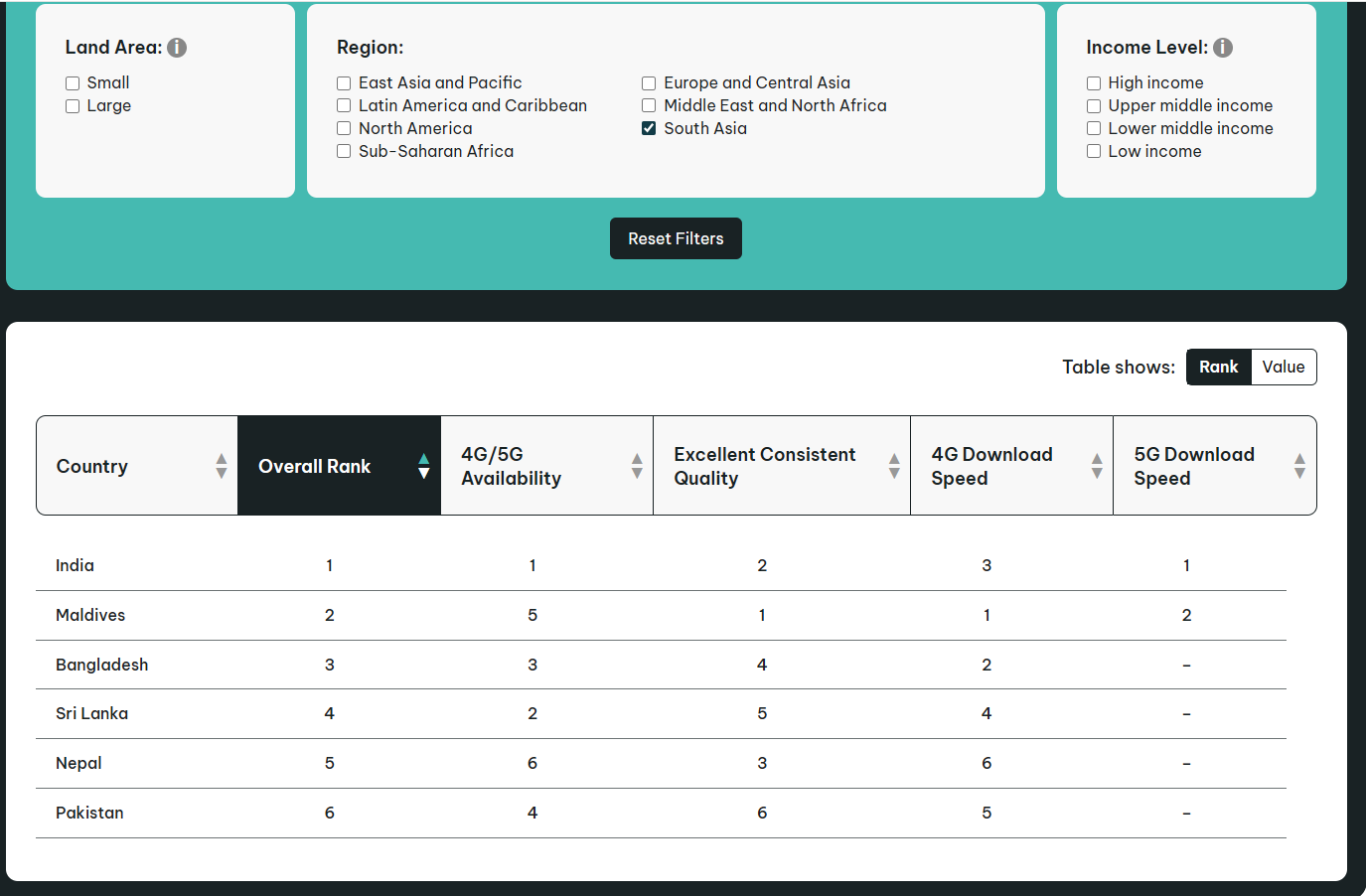Click the Reset Filters button
Image resolution: width=1366 pixels, height=896 pixels.
click(x=676, y=238)
